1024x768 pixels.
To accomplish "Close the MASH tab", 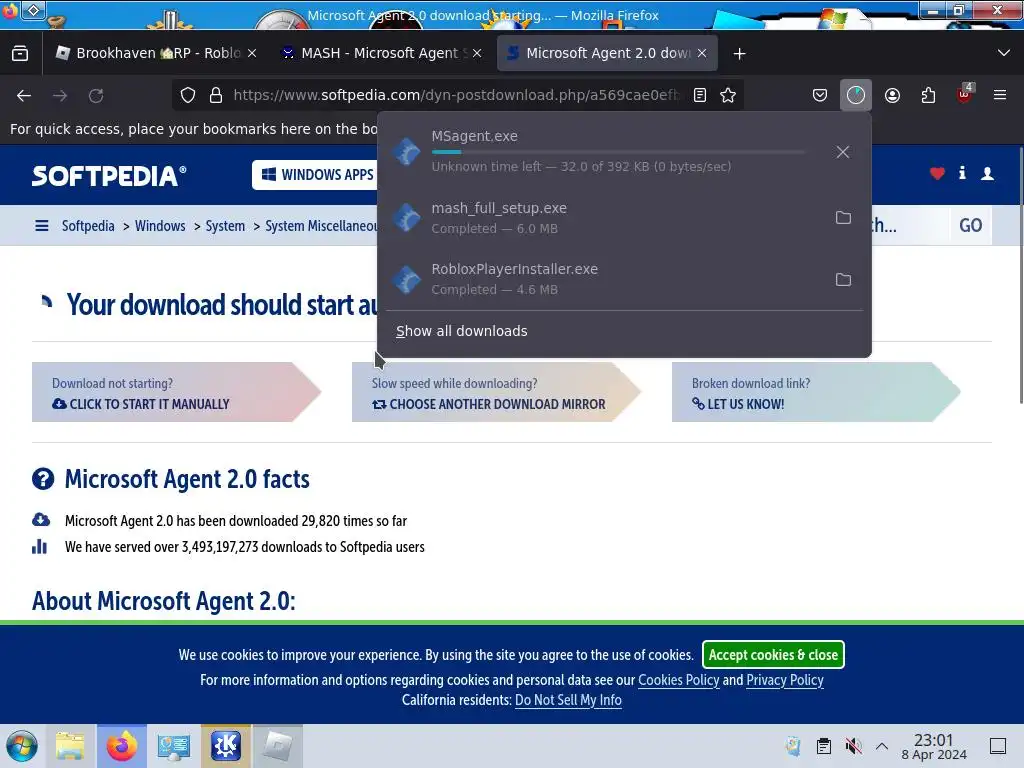I will click(x=477, y=54).
